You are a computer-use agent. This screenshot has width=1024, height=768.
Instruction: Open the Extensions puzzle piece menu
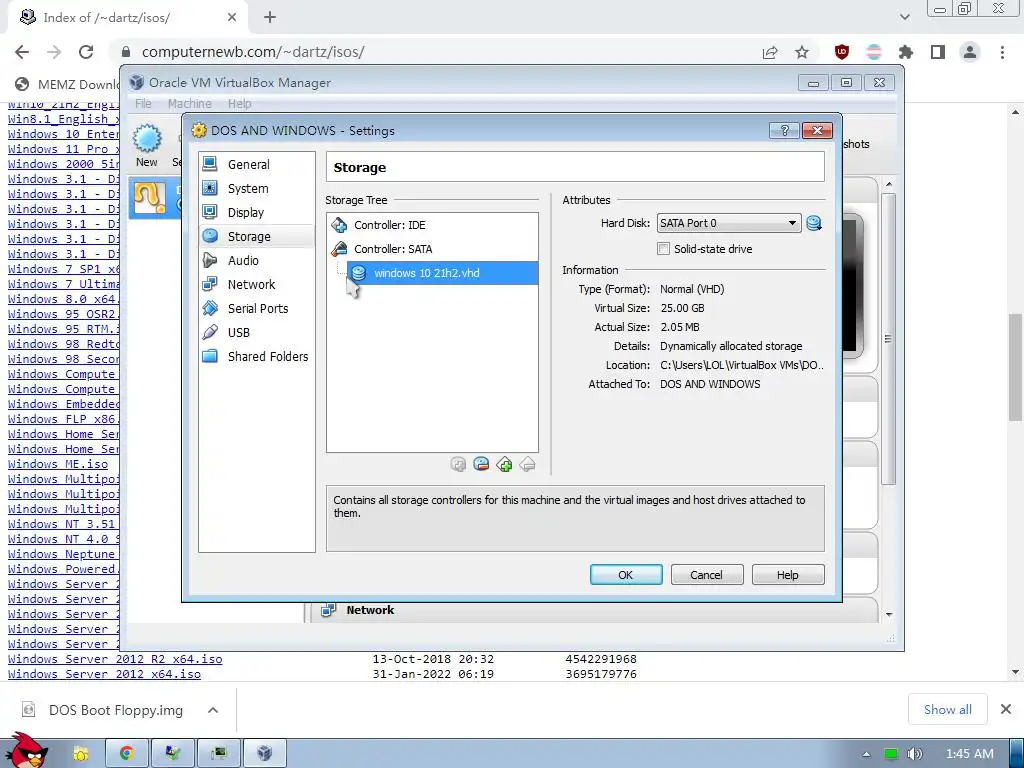[x=906, y=52]
